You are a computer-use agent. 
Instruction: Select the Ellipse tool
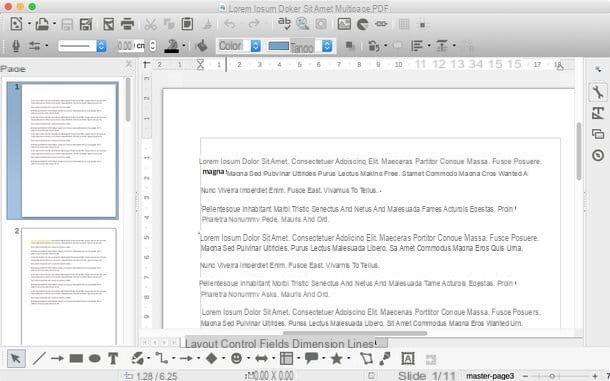click(x=95, y=358)
